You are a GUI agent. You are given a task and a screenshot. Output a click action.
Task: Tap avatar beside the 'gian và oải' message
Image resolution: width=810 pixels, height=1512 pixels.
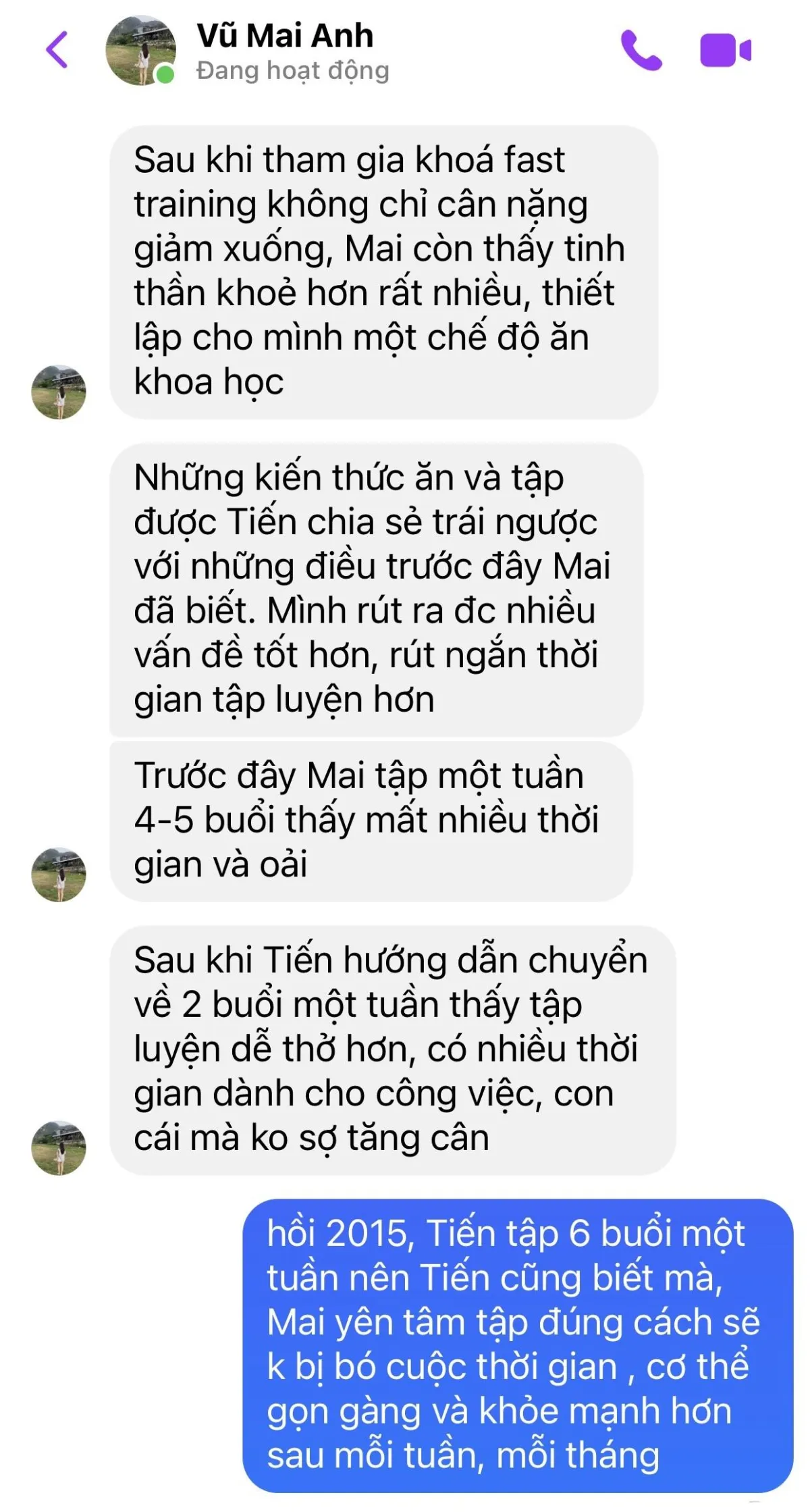(x=59, y=875)
